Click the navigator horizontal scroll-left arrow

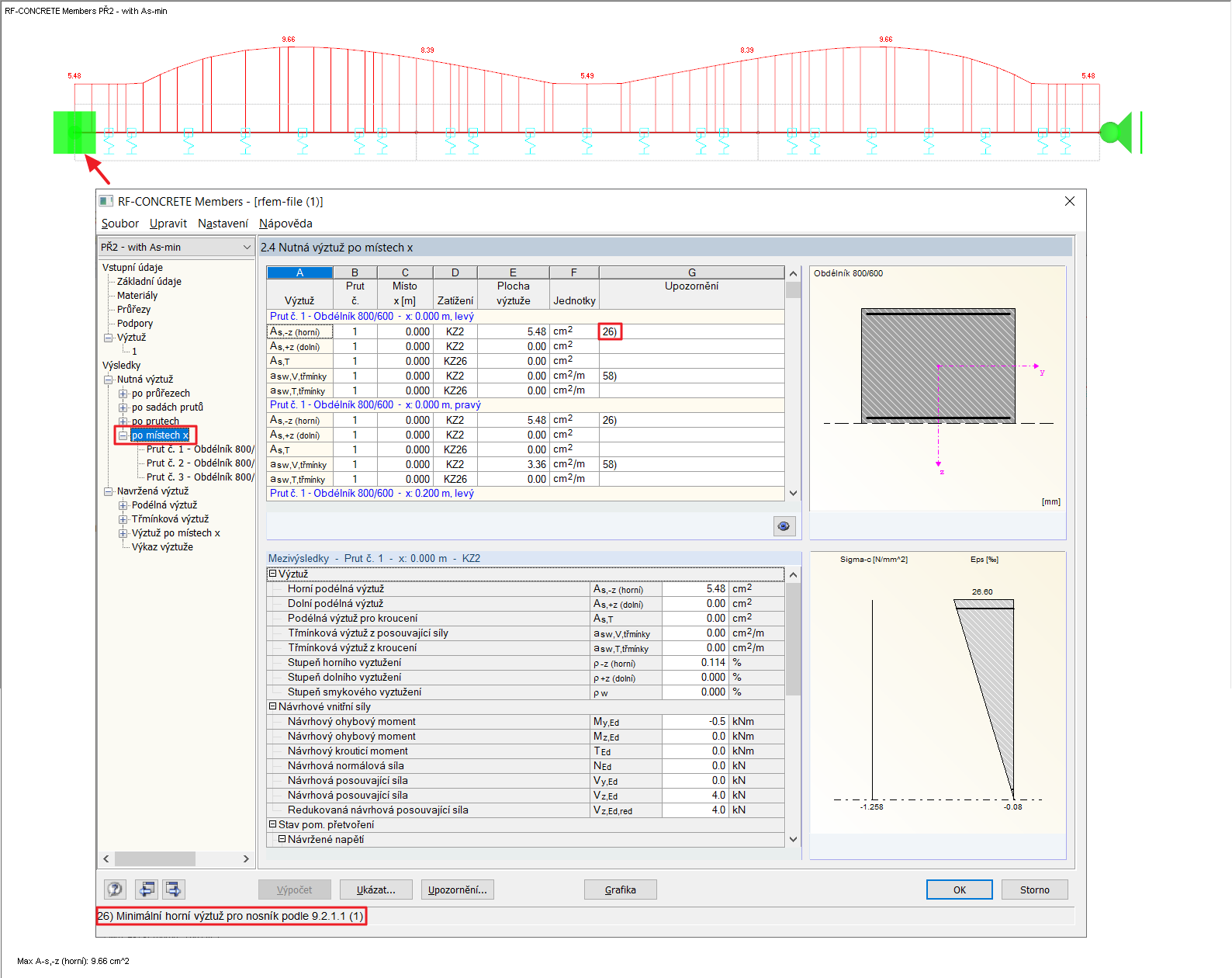(x=106, y=858)
